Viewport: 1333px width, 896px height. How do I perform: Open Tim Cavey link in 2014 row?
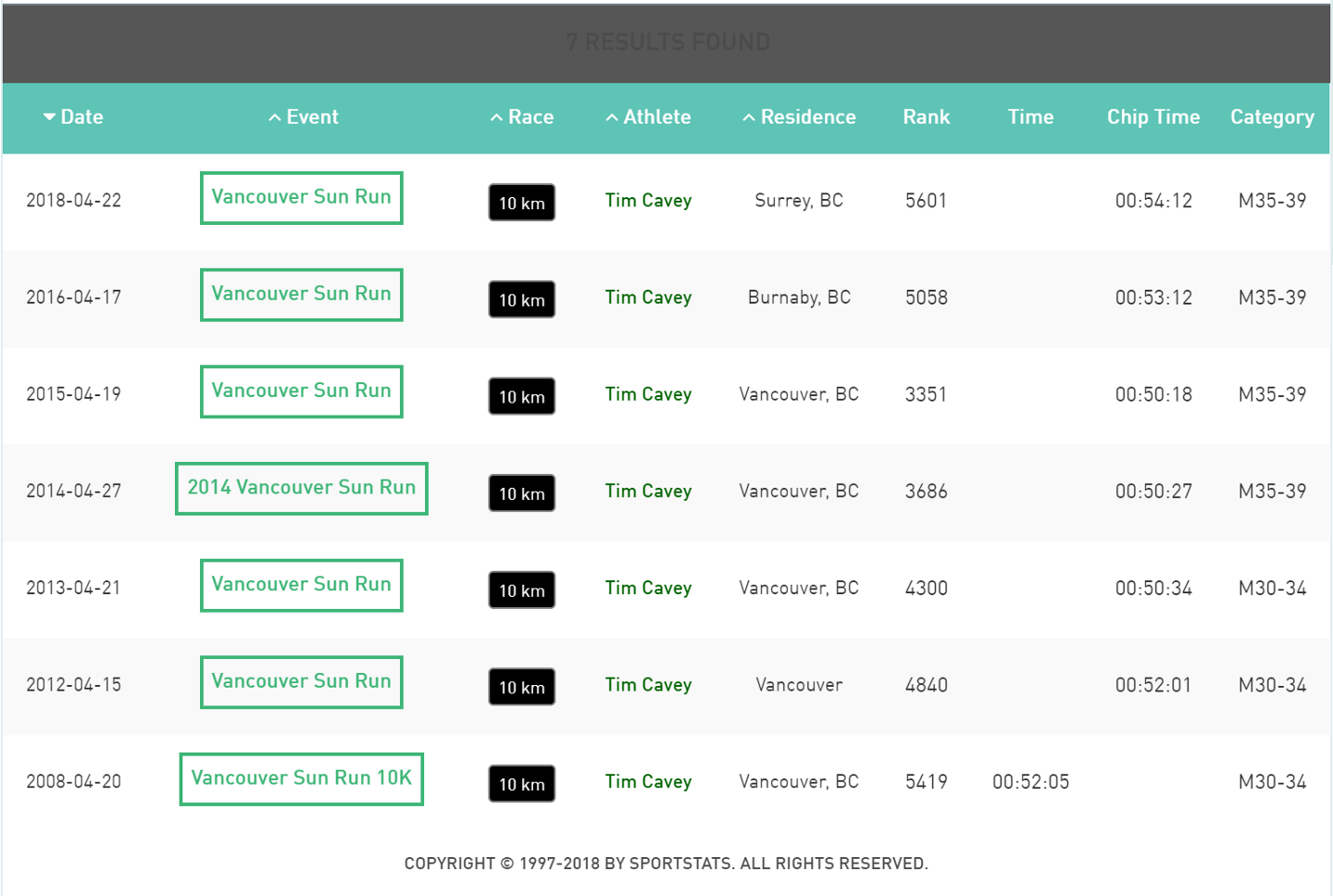648,492
